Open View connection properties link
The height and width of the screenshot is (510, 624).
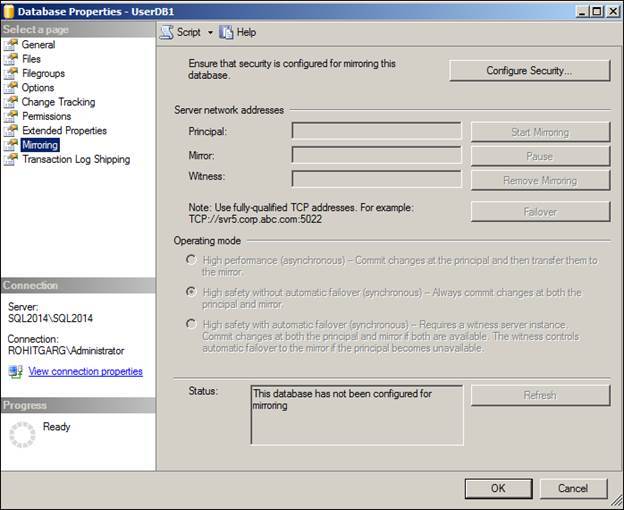86,372
